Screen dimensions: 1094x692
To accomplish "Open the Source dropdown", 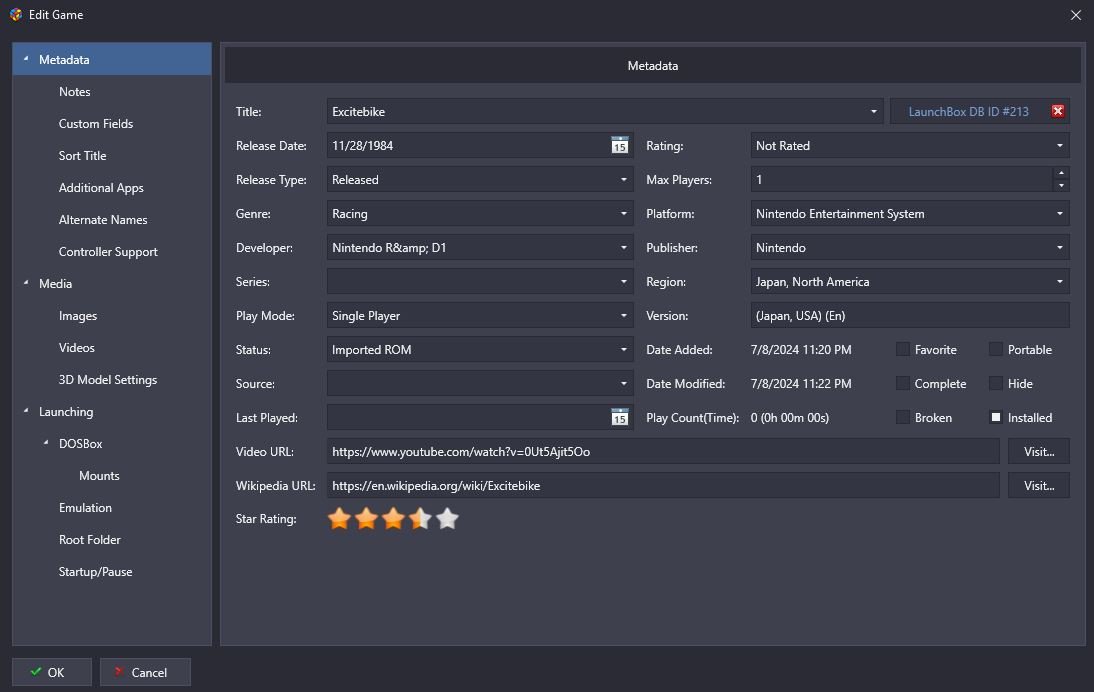I will pyautogui.click(x=624, y=384).
